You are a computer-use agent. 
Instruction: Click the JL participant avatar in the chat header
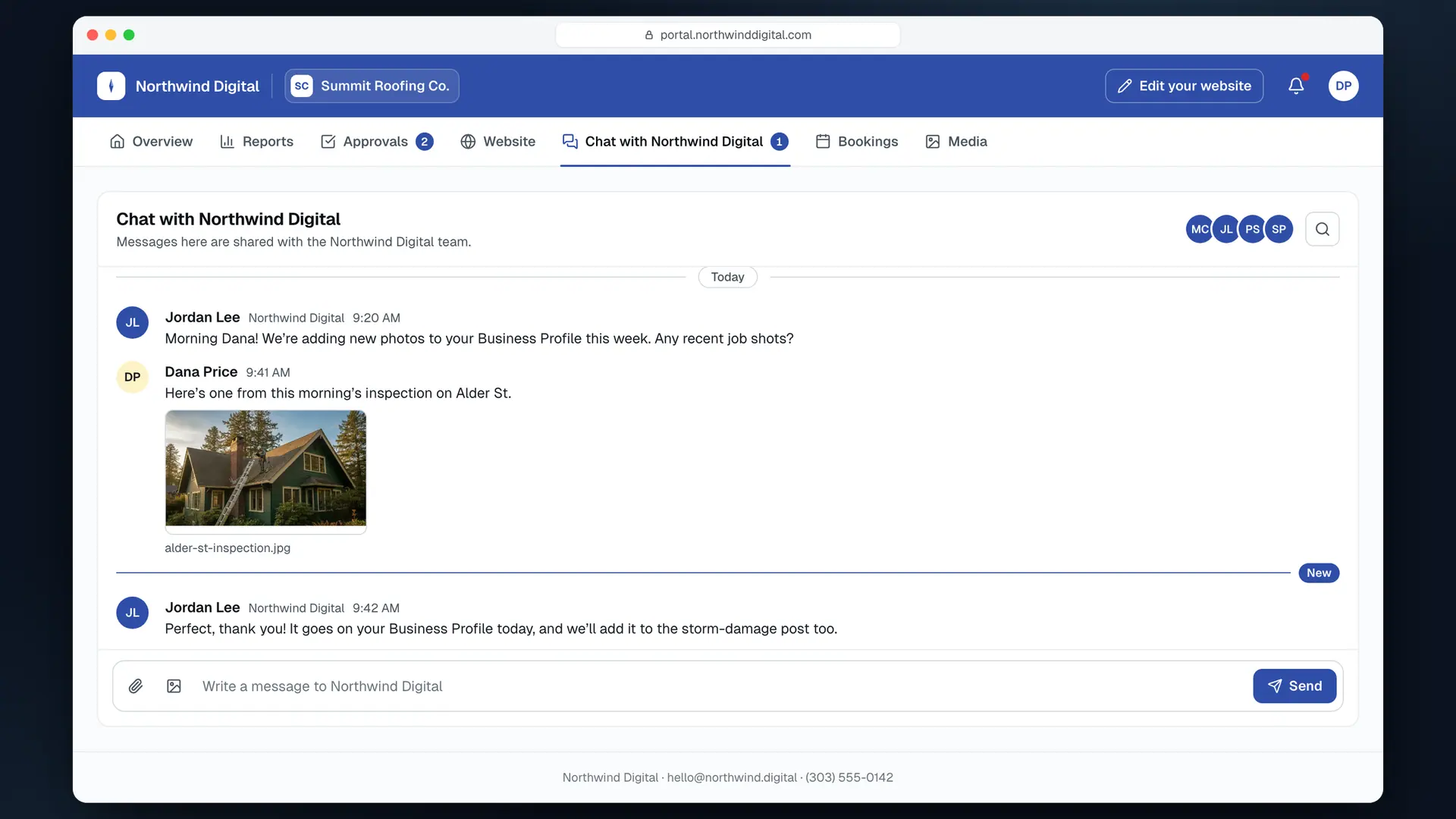click(1225, 229)
